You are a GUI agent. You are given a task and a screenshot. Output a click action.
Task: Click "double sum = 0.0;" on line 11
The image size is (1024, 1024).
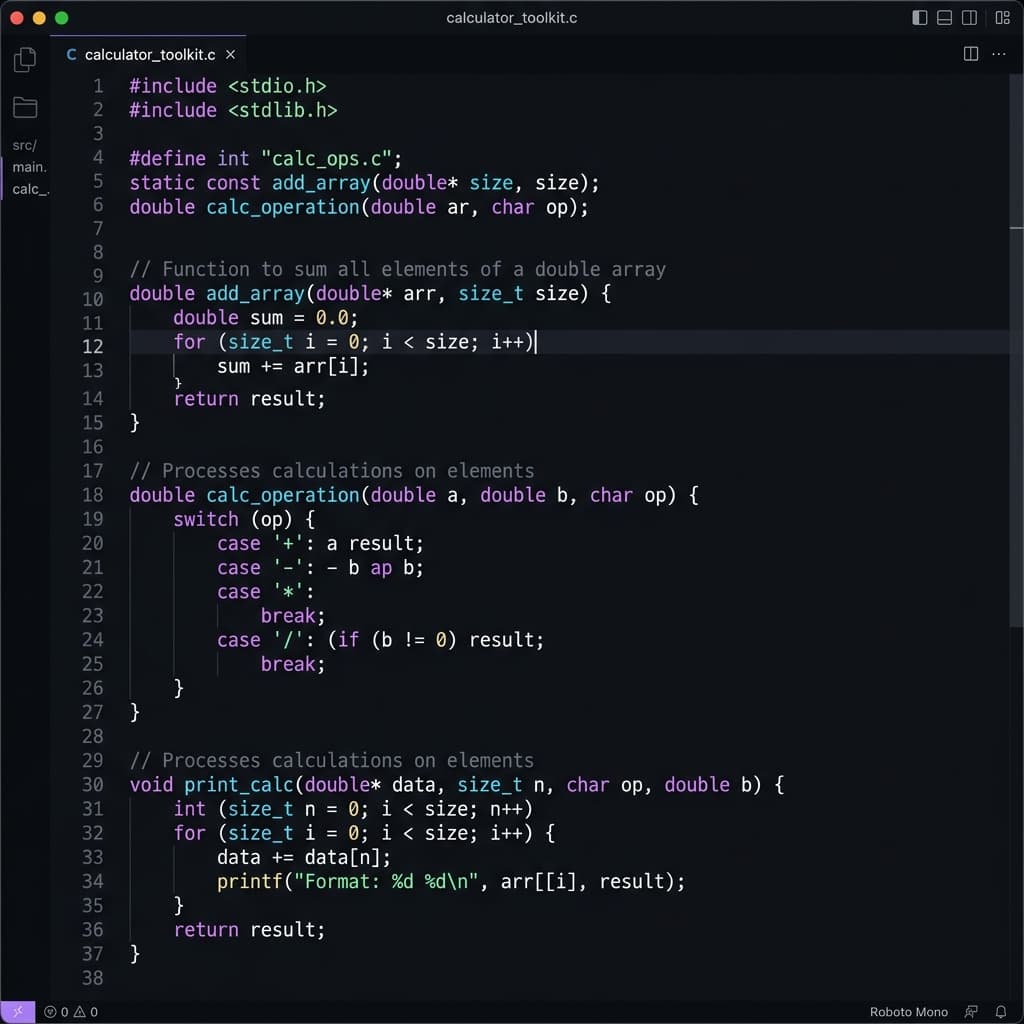click(266, 318)
